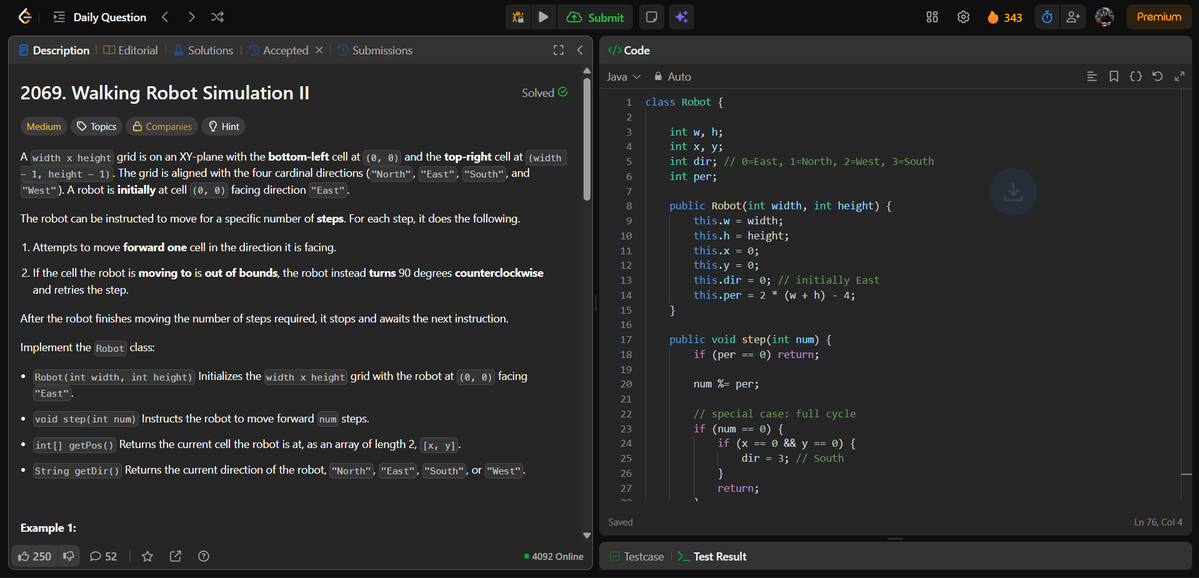Maximize the description panel

pyautogui.click(x=558, y=50)
